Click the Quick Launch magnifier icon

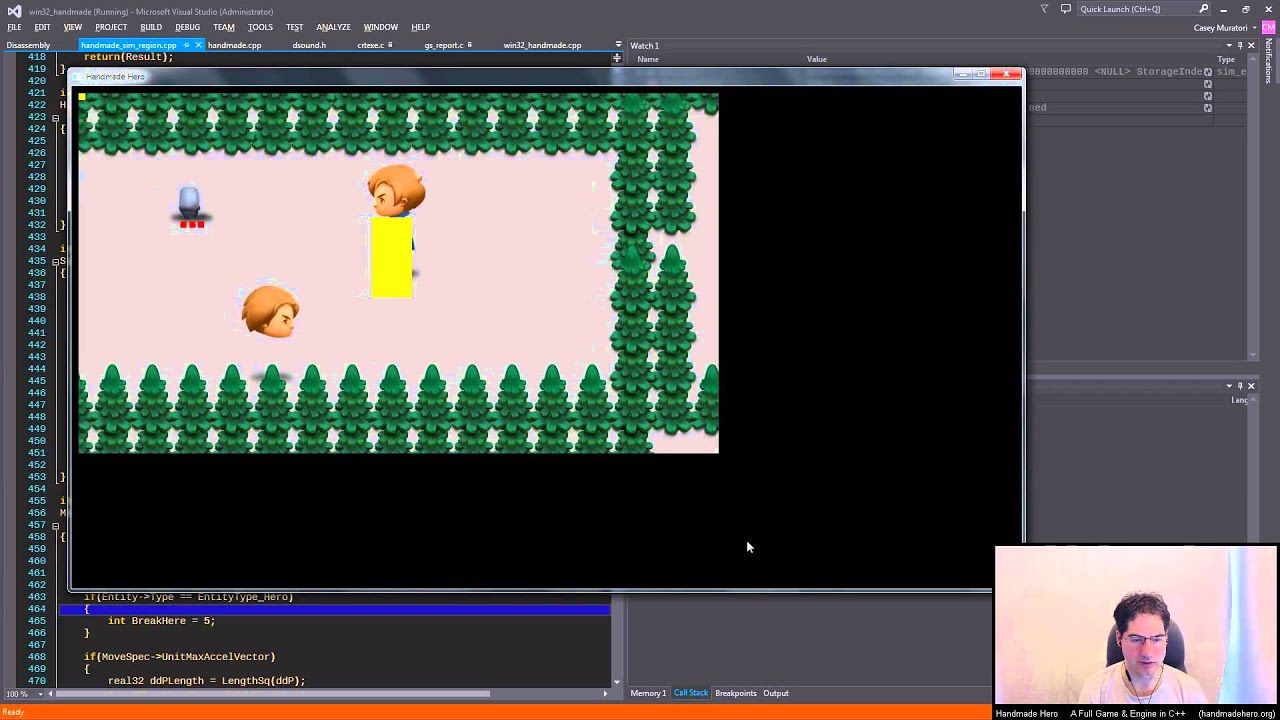pos(1203,9)
